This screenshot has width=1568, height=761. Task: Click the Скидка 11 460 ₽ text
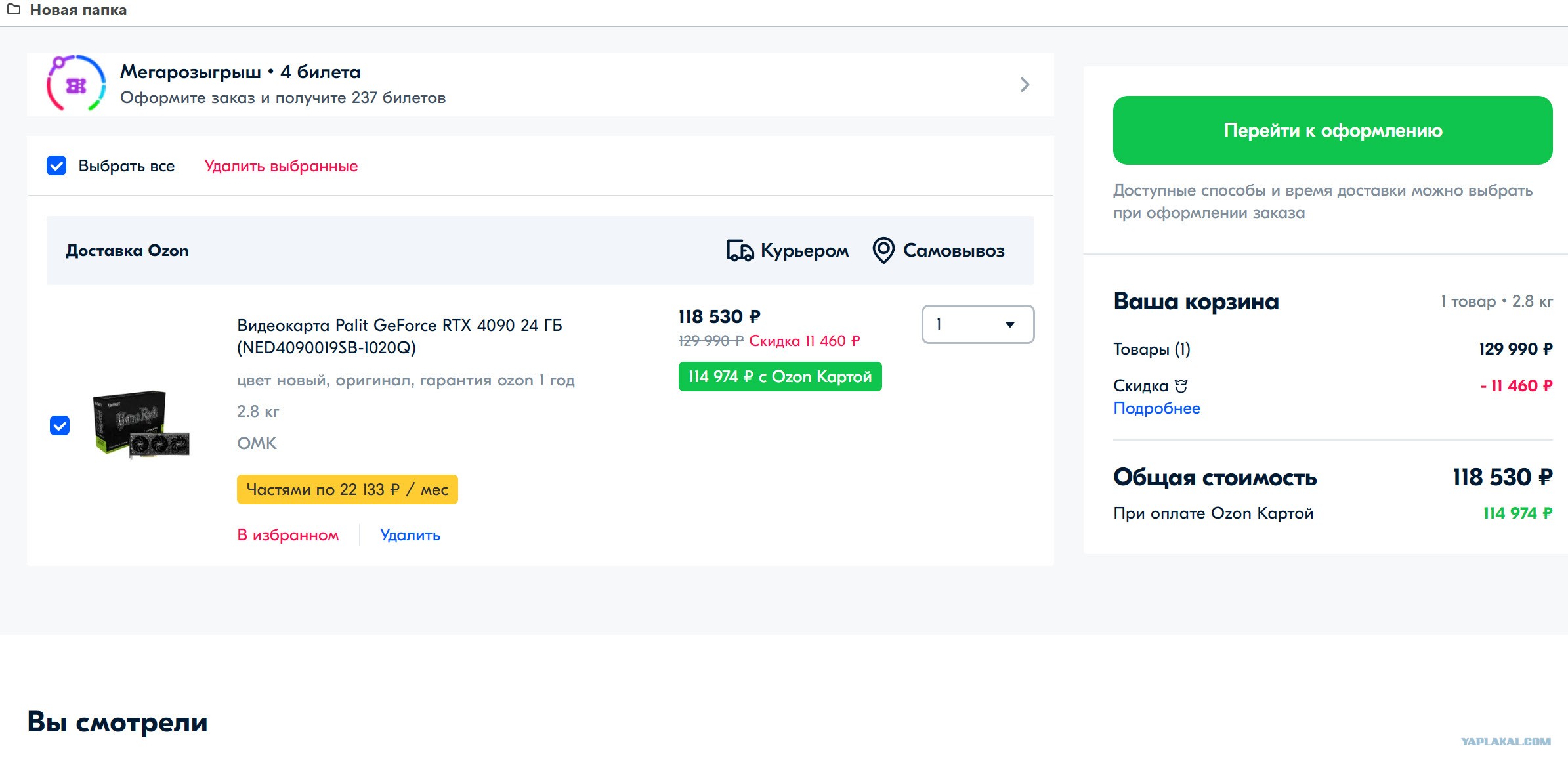click(x=805, y=341)
